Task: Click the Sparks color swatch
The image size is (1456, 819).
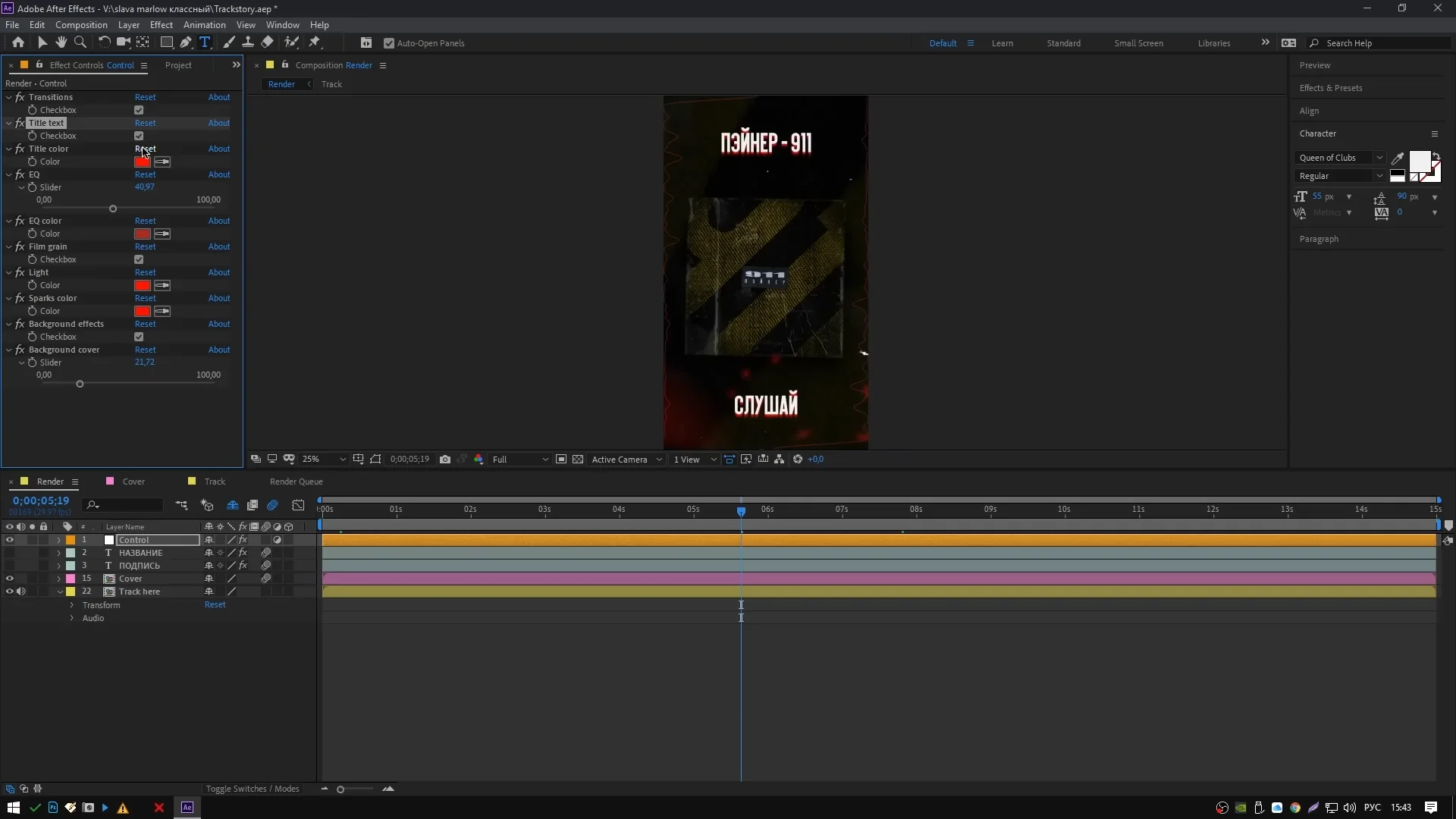Action: pos(143,311)
